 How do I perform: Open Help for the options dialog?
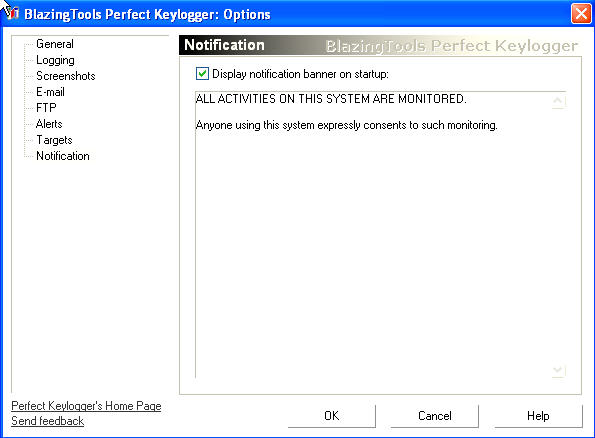coord(538,416)
